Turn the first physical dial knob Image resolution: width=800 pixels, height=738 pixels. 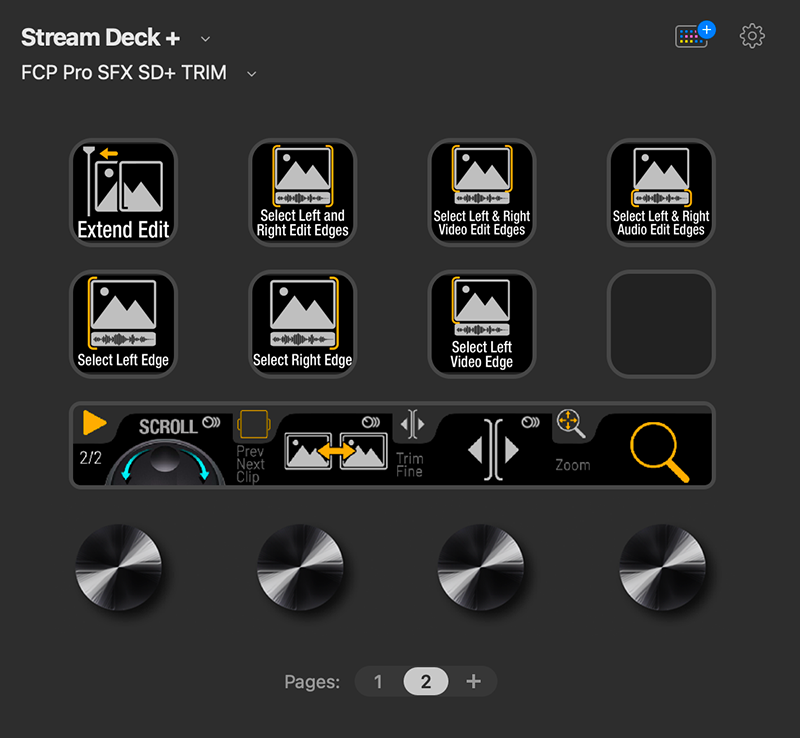pyautogui.click(x=122, y=570)
